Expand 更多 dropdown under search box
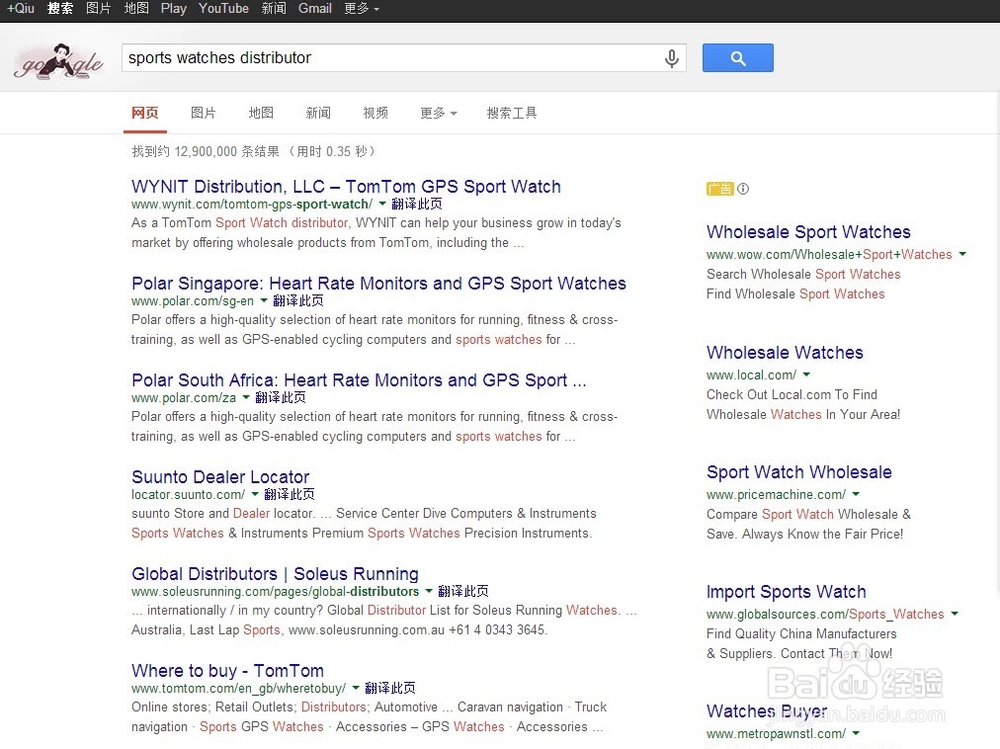This screenshot has height=749, width=1000. point(438,113)
